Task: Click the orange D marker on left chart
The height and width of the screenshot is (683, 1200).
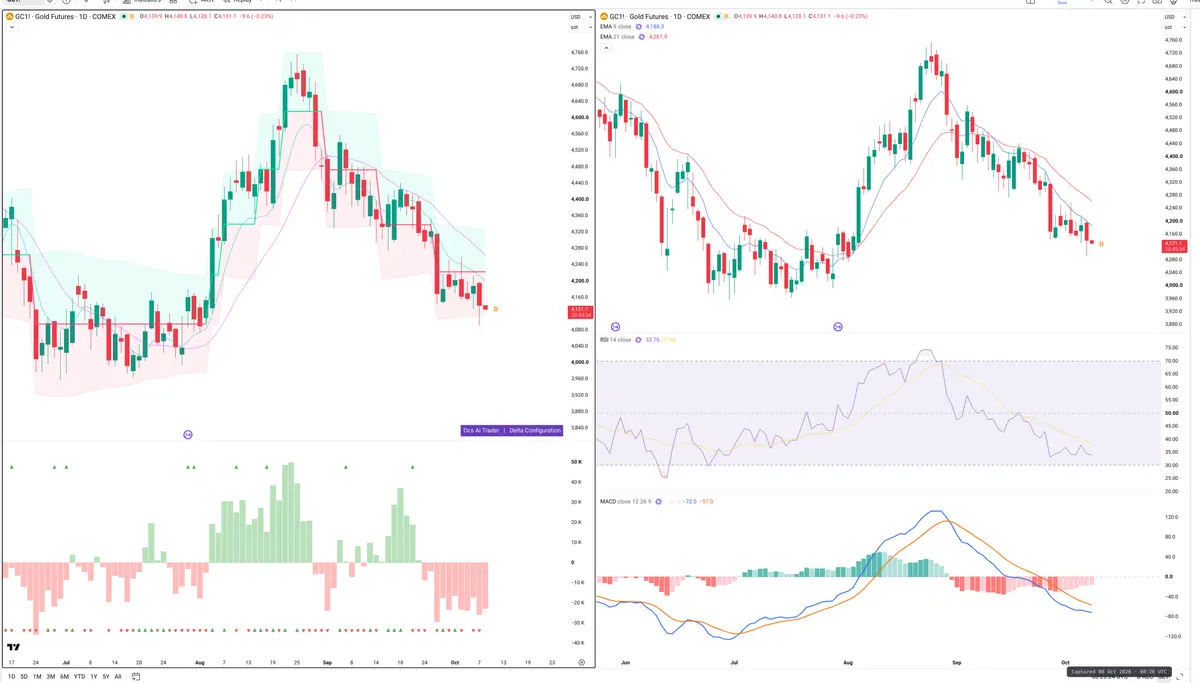Action: (495, 309)
